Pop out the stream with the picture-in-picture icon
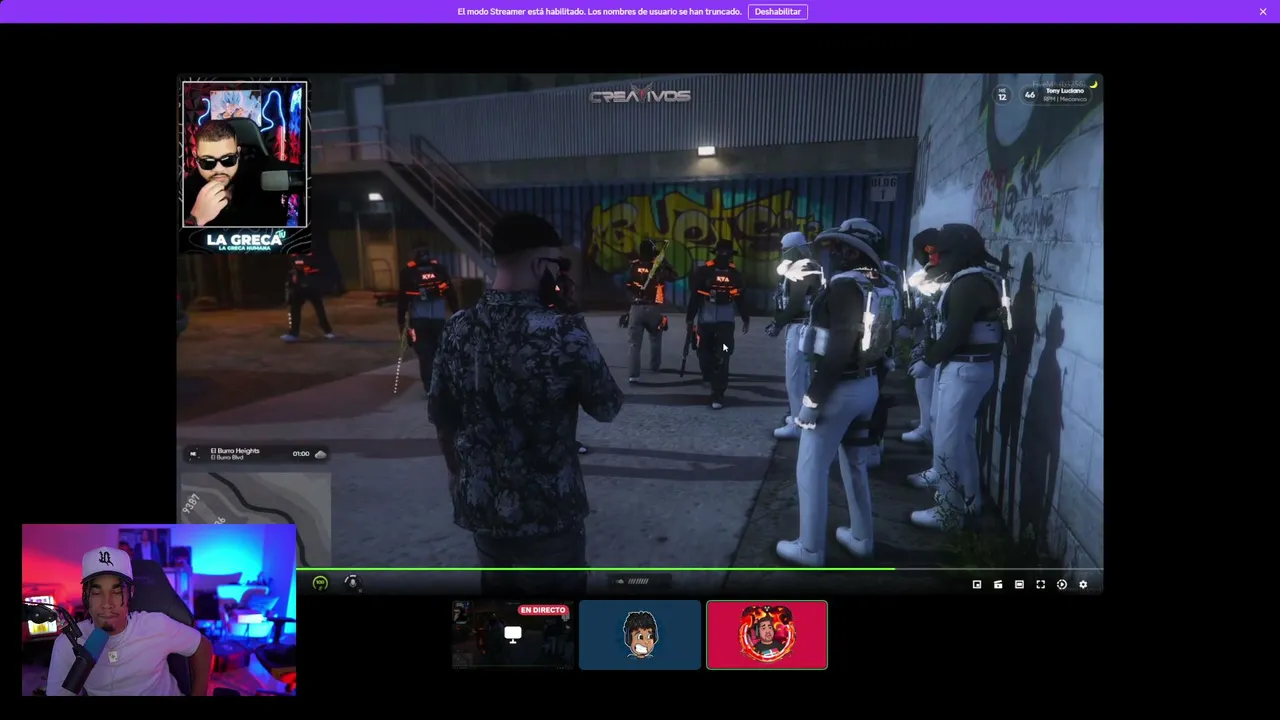 click(977, 585)
